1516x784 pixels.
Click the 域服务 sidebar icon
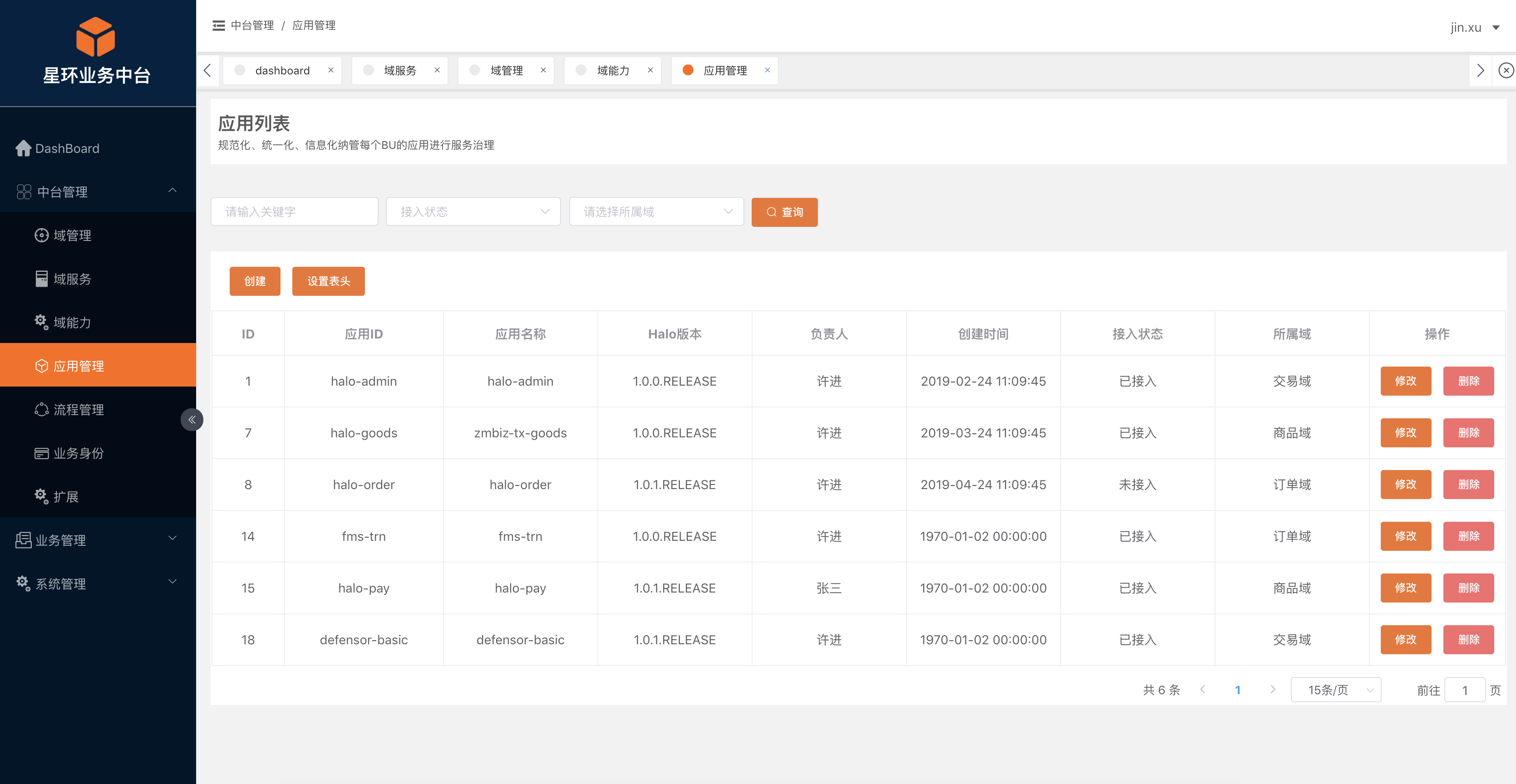(x=41, y=279)
